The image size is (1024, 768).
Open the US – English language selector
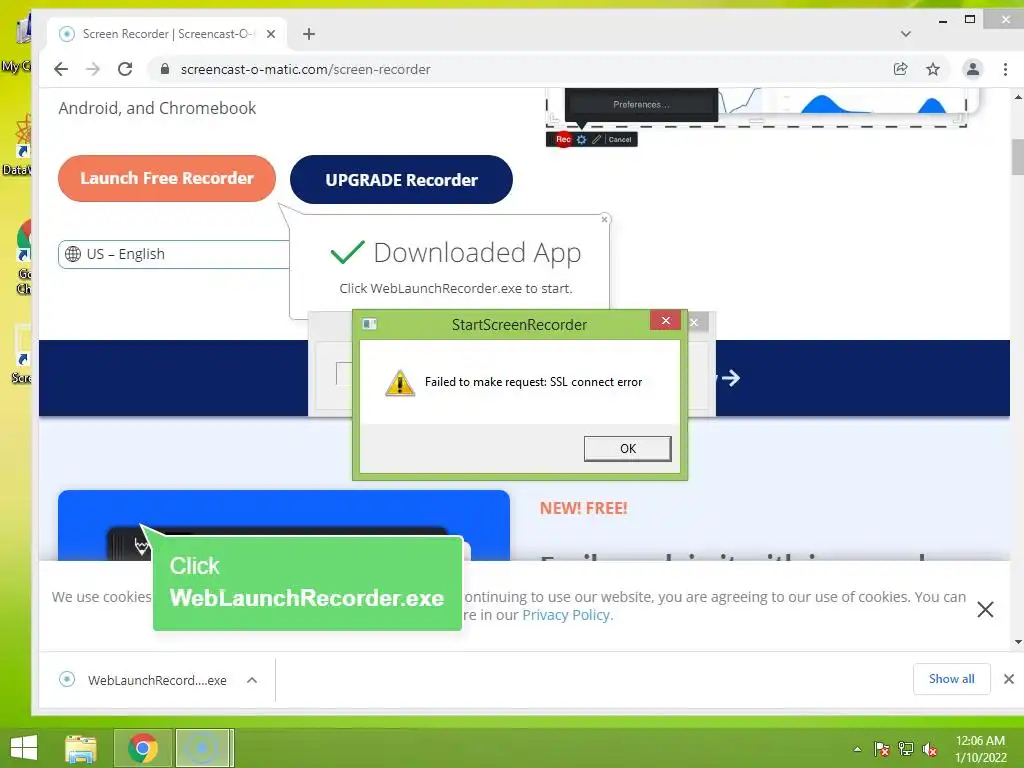[x=174, y=254]
